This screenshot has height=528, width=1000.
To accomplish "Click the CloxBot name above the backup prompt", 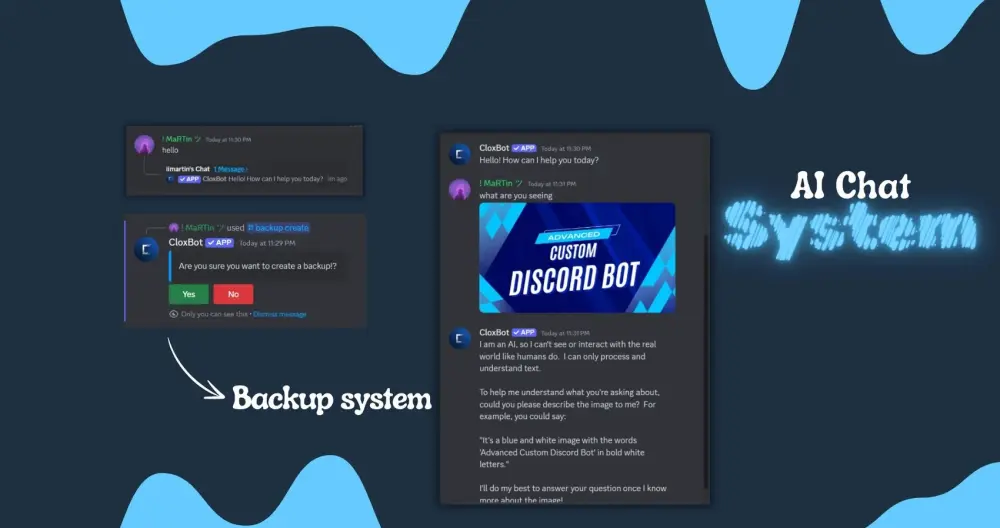I will (186, 242).
